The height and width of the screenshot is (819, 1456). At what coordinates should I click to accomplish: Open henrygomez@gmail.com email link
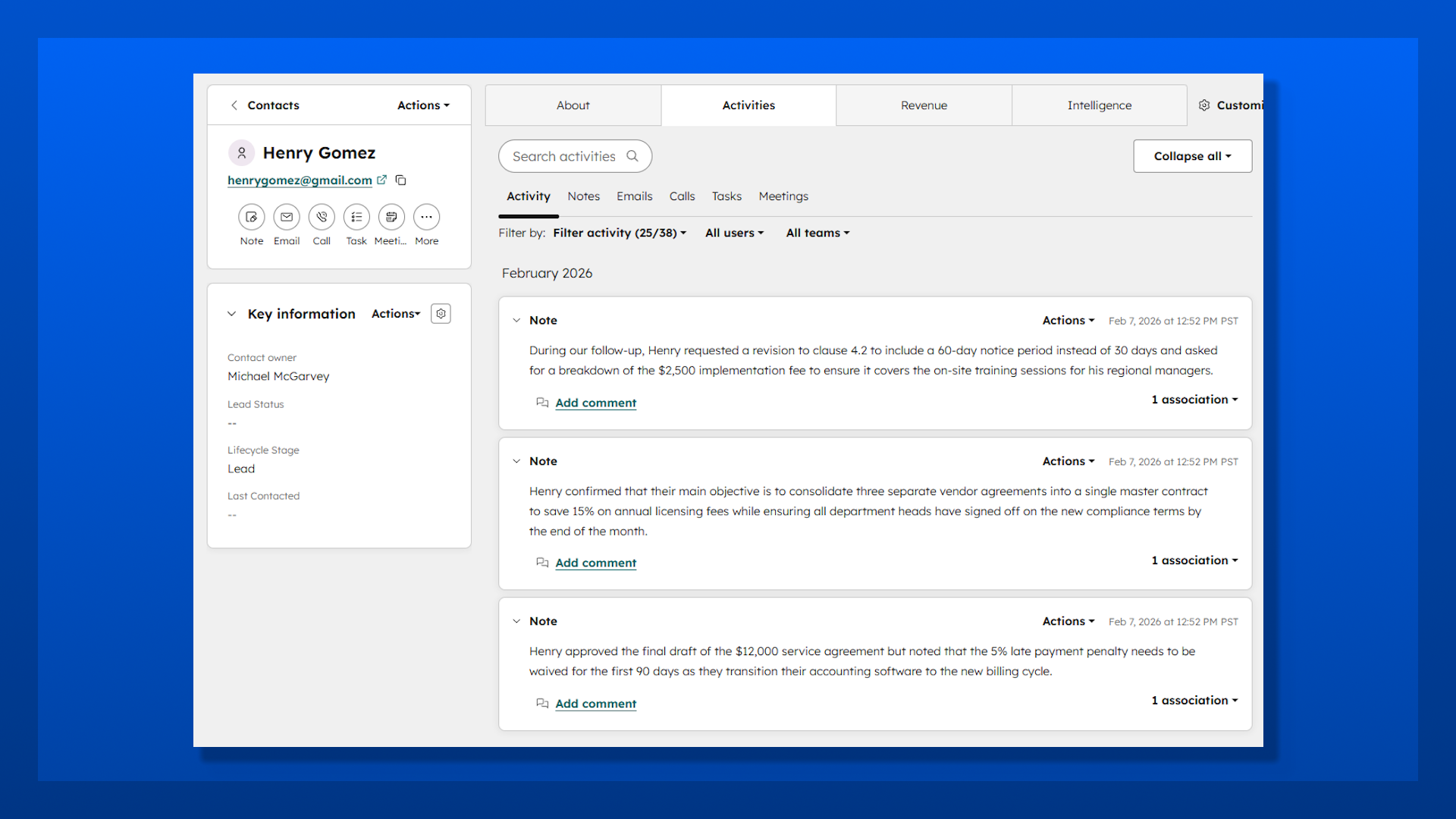pos(300,180)
